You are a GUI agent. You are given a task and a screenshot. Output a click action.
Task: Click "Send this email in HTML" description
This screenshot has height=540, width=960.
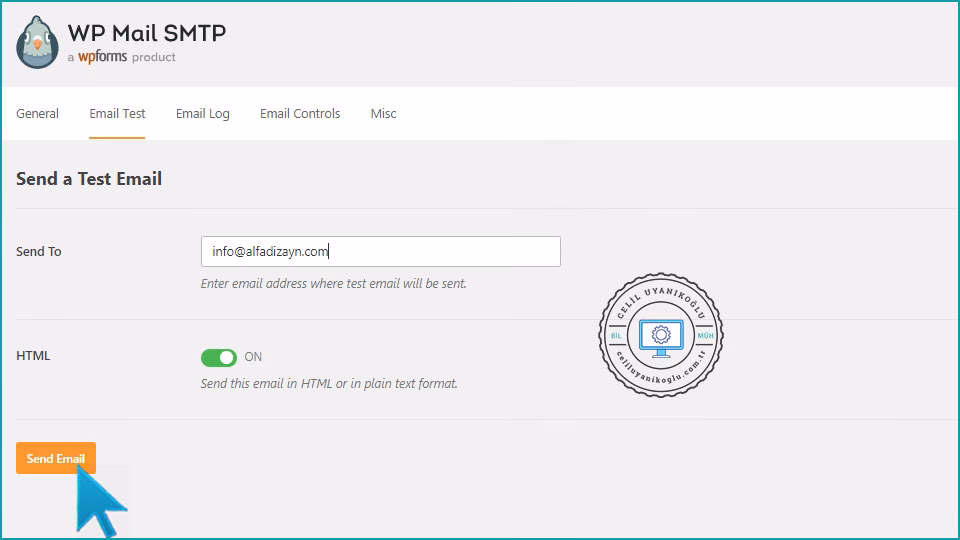pos(329,384)
